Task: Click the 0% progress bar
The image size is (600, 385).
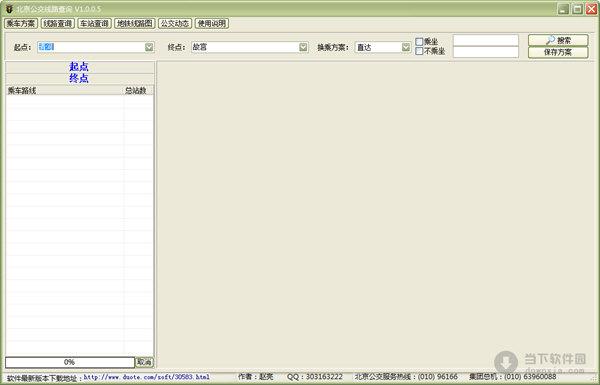Action: [x=70, y=362]
